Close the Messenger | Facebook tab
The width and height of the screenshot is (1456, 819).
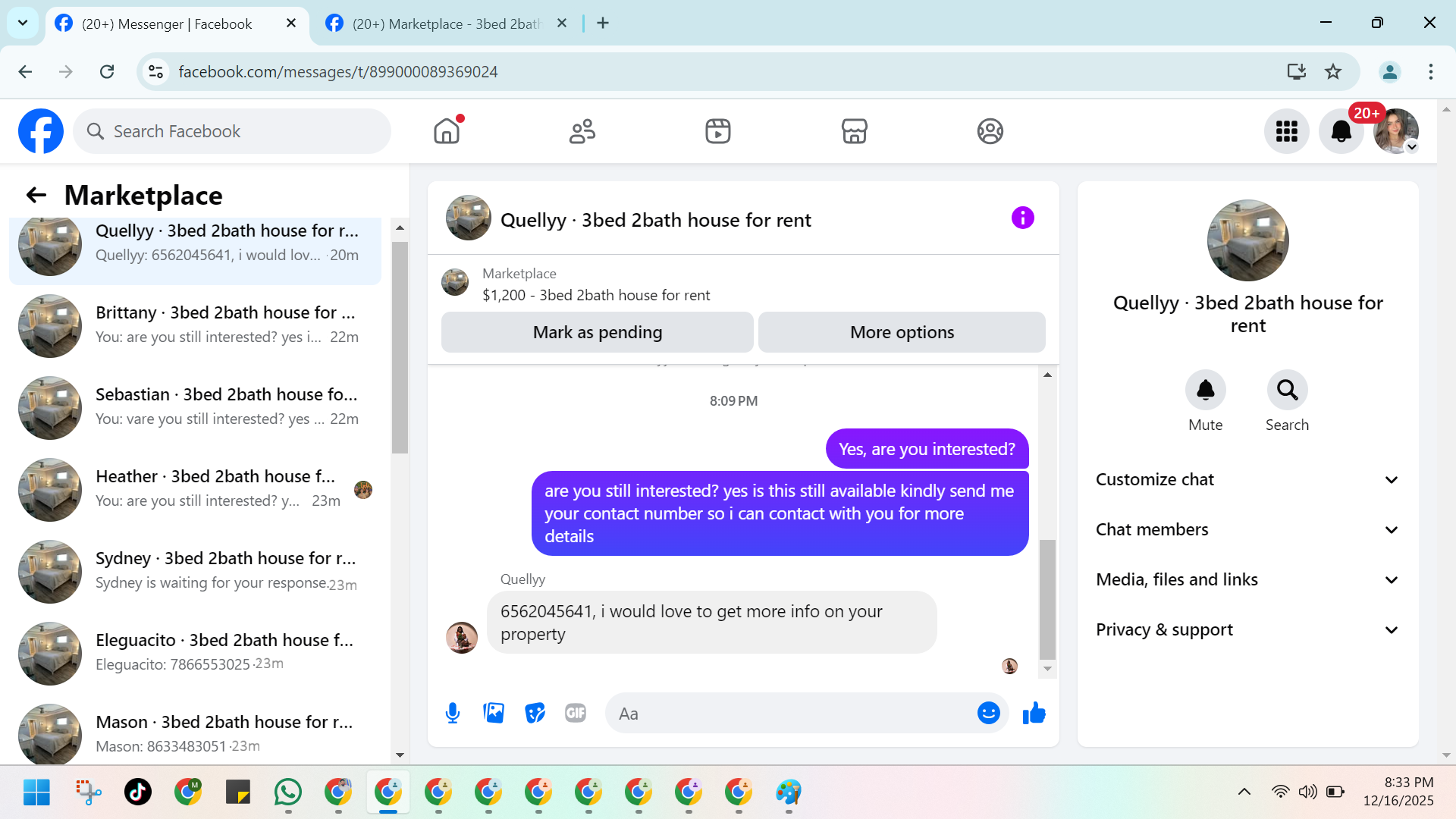[291, 24]
